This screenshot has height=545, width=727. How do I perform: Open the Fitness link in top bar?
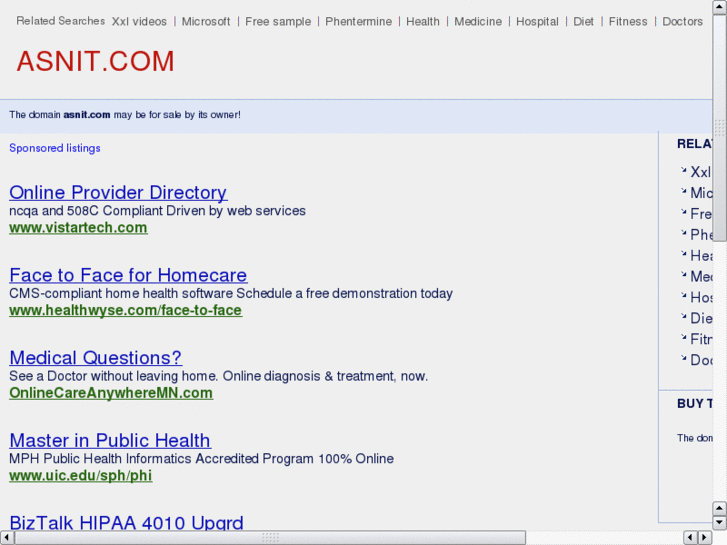628,21
